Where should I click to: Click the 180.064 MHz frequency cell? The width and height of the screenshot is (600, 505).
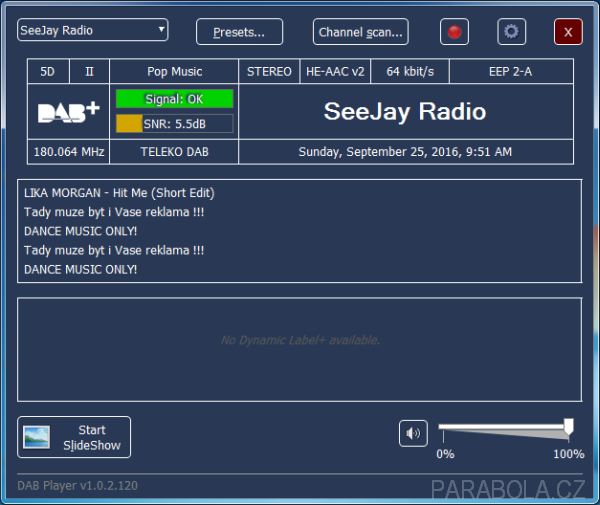point(68,152)
